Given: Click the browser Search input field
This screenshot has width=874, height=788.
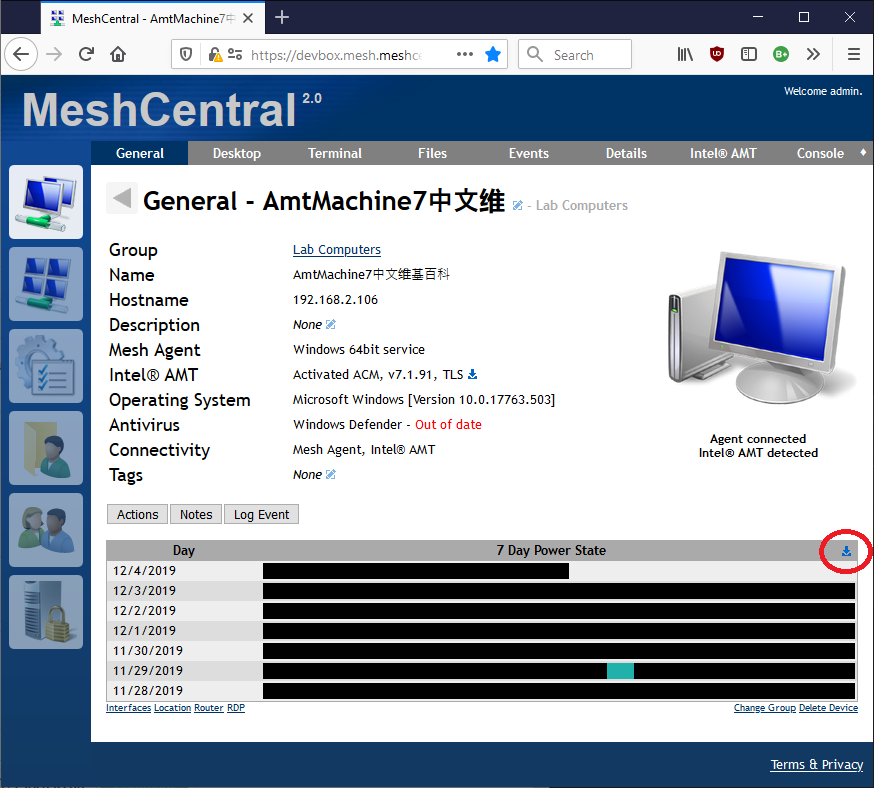Looking at the screenshot, I should [575, 54].
